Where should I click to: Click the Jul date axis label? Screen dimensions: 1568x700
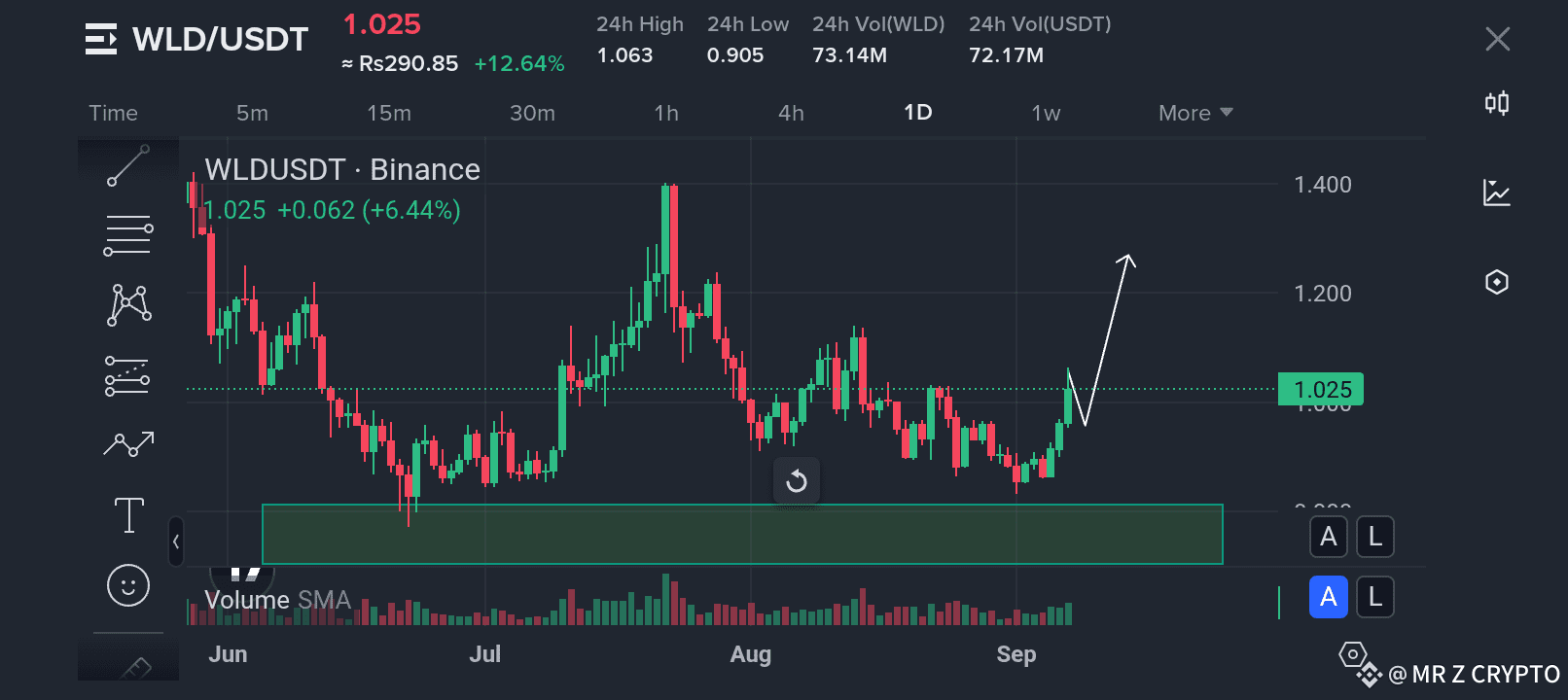pos(485,654)
